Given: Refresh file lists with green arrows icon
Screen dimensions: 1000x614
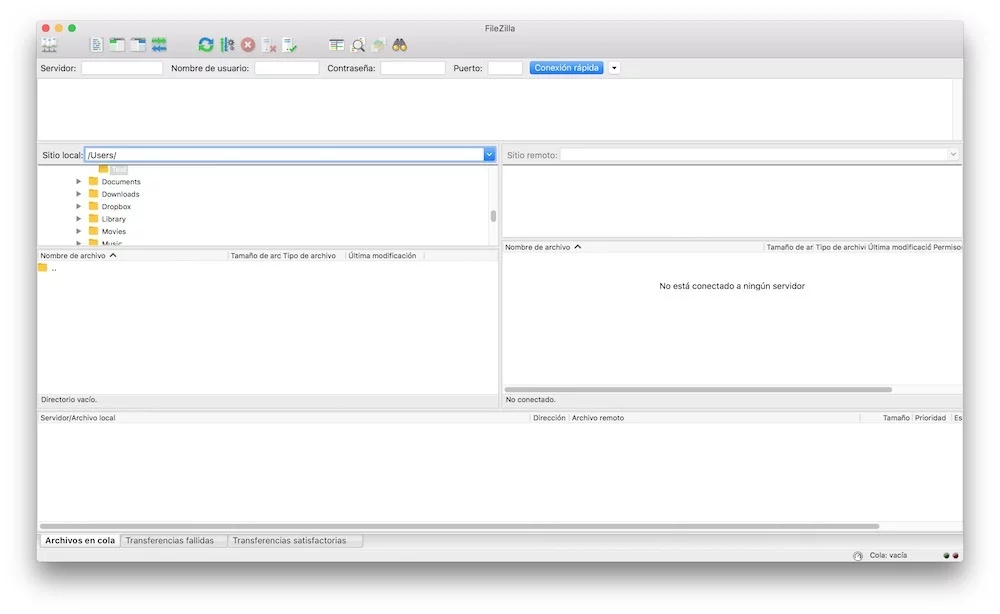Looking at the screenshot, I should pyautogui.click(x=205, y=45).
